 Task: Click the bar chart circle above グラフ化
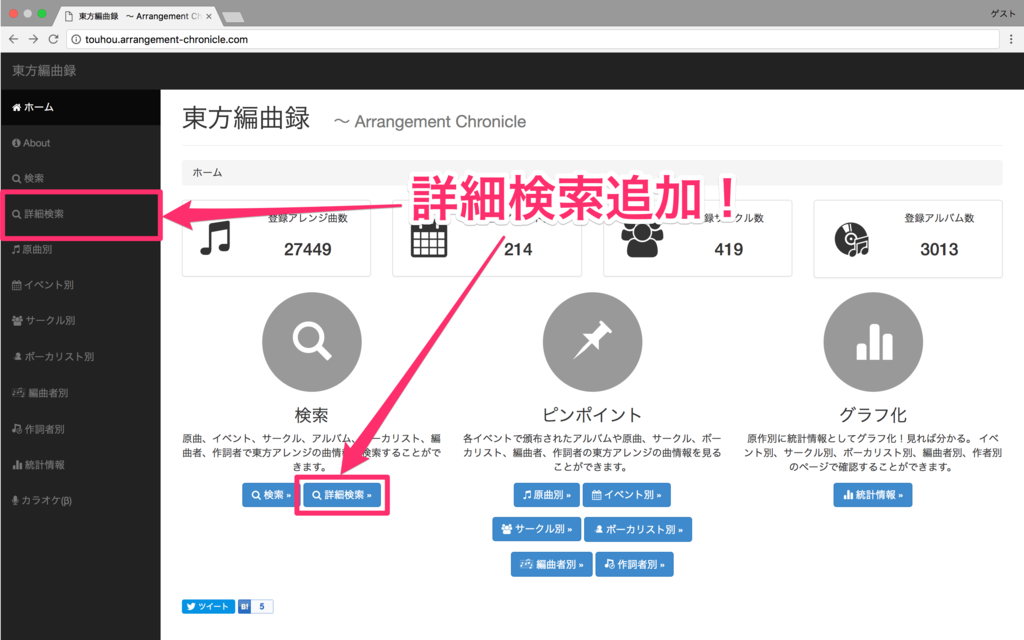(x=873, y=342)
